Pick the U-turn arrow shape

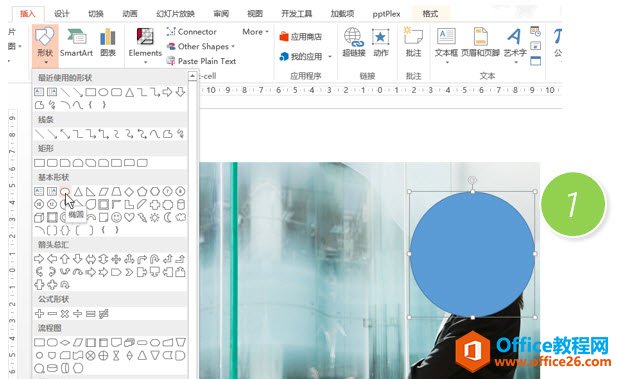pos(155,259)
